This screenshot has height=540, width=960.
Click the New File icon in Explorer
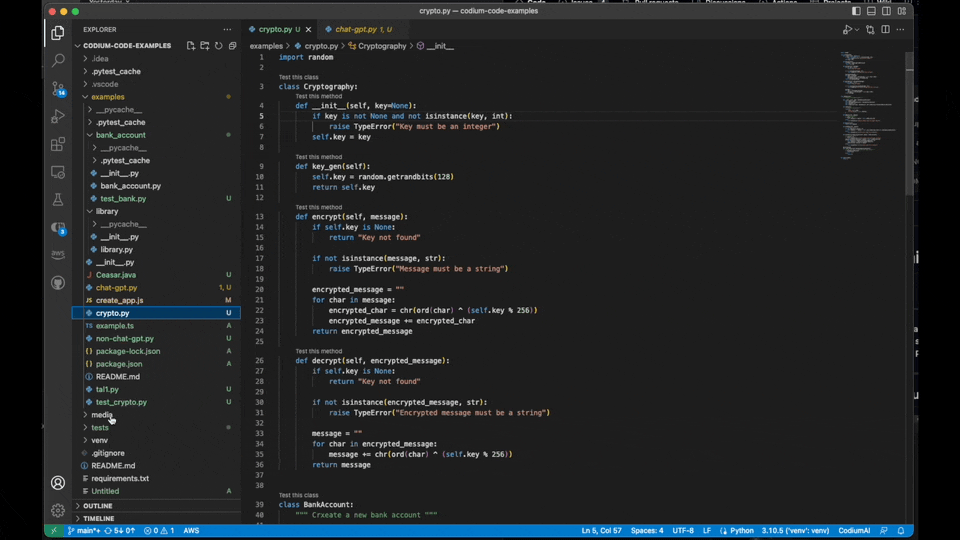click(x=190, y=46)
